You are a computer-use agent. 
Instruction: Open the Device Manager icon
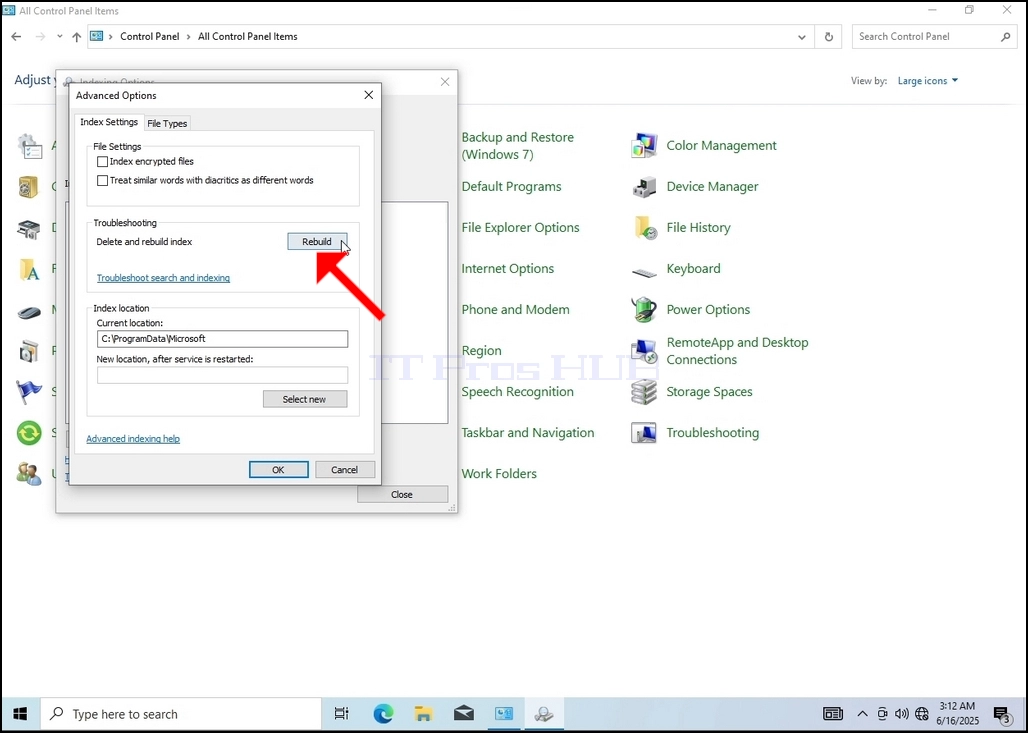coord(644,187)
